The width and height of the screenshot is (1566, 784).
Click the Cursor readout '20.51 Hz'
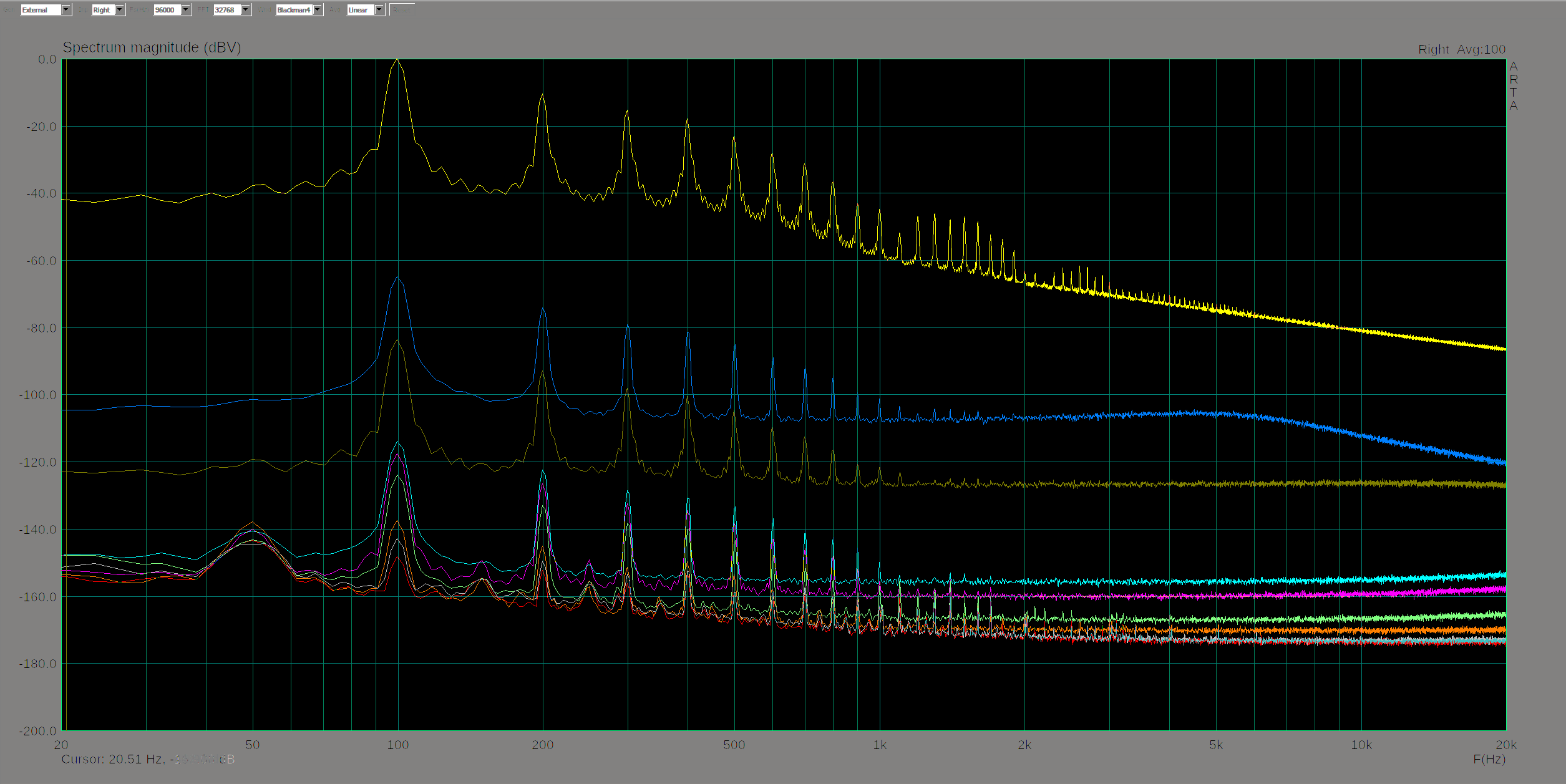137,759
